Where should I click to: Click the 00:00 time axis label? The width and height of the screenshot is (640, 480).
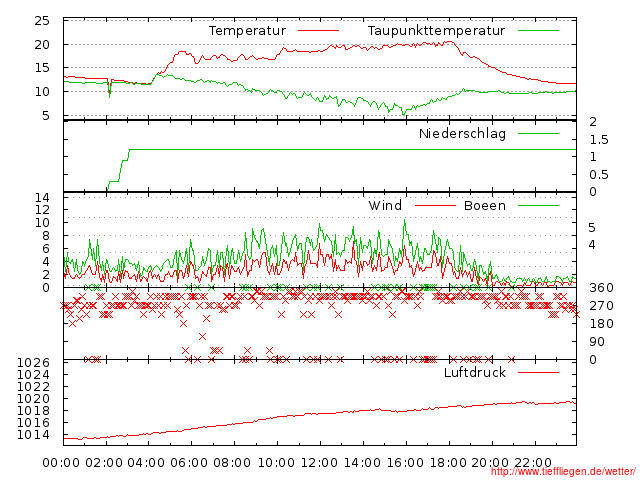[x=61, y=463]
